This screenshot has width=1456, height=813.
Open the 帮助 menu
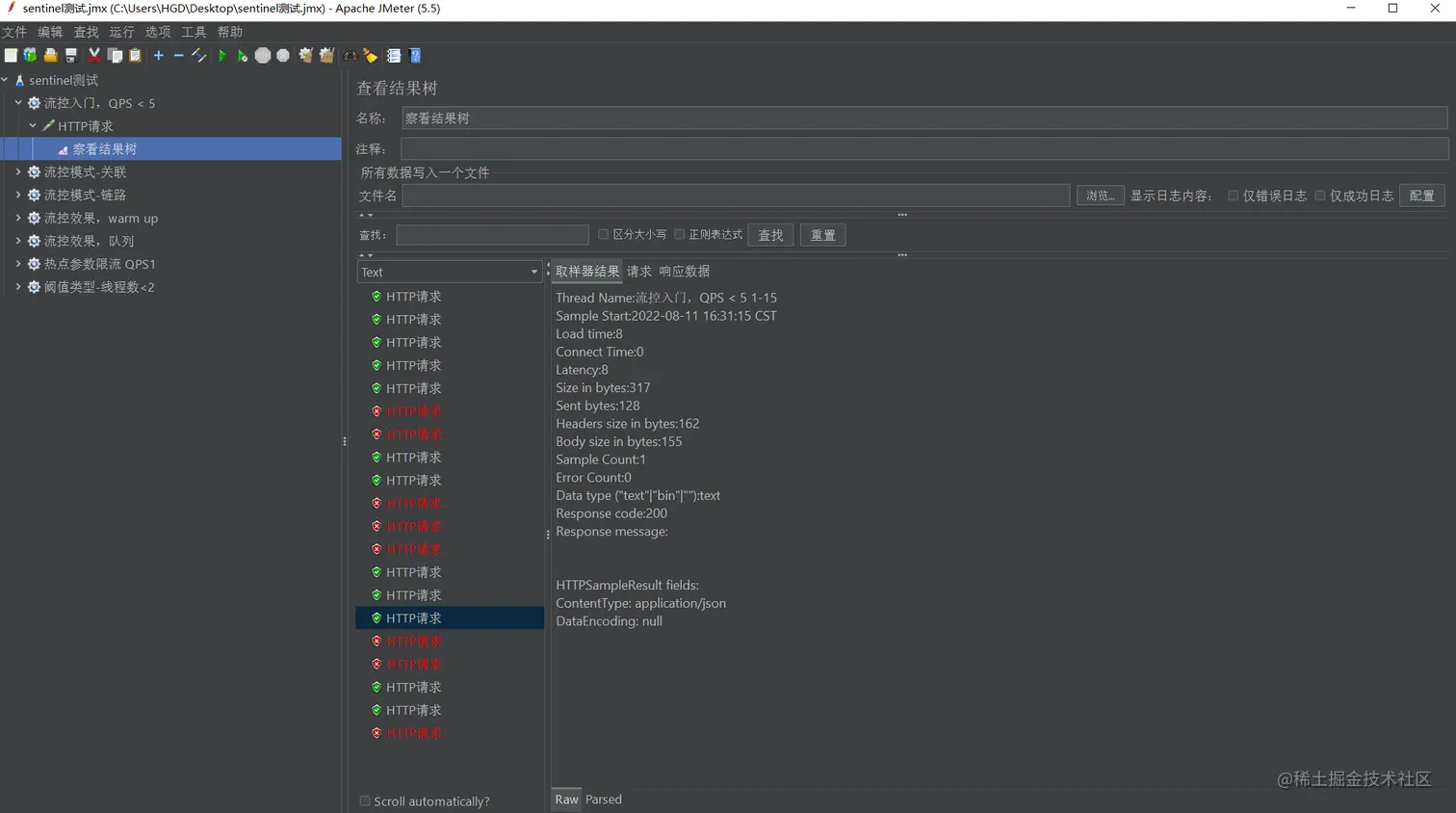click(230, 32)
